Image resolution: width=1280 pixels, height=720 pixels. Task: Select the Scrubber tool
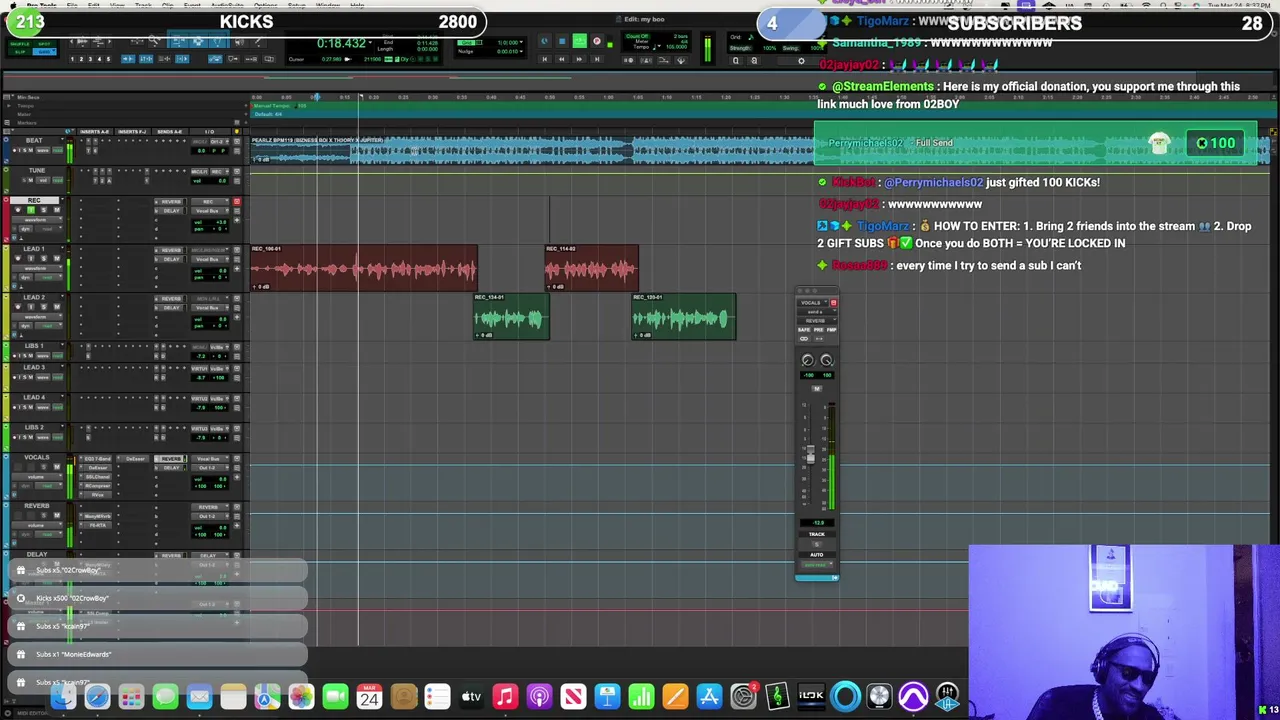pyautogui.click(x=239, y=41)
